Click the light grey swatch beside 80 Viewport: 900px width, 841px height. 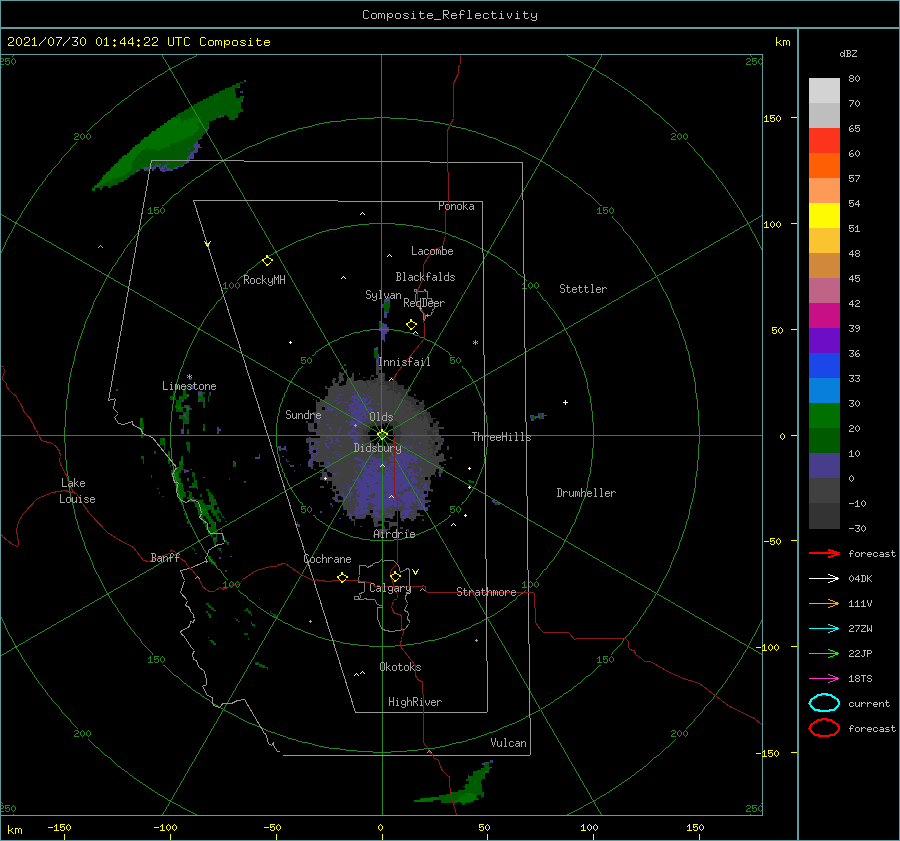(x=824, y=90)
